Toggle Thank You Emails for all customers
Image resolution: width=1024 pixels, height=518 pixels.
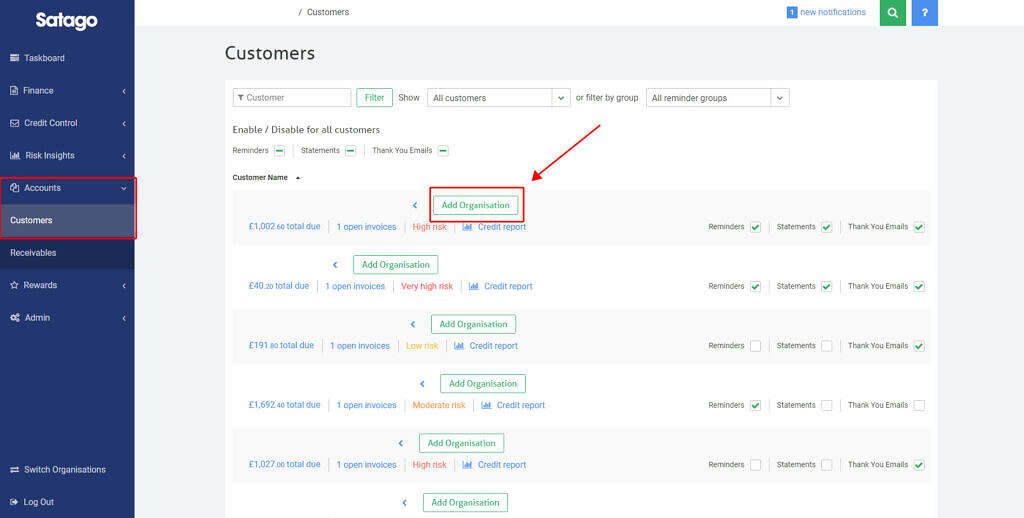tap(443, 151)
